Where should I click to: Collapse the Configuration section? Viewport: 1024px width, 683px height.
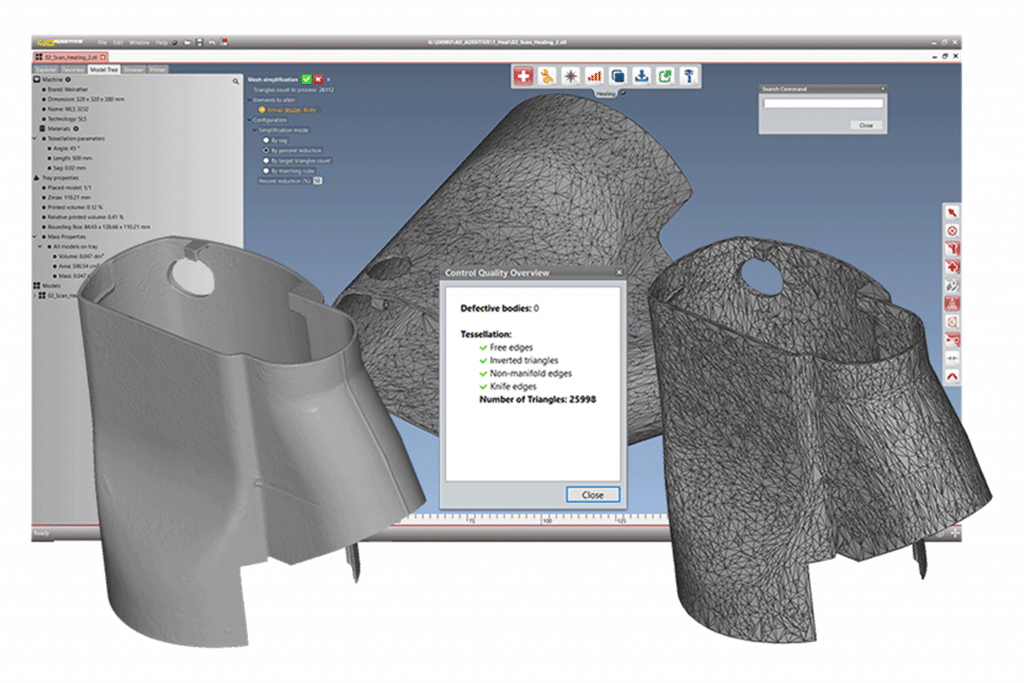pos(249,119)
